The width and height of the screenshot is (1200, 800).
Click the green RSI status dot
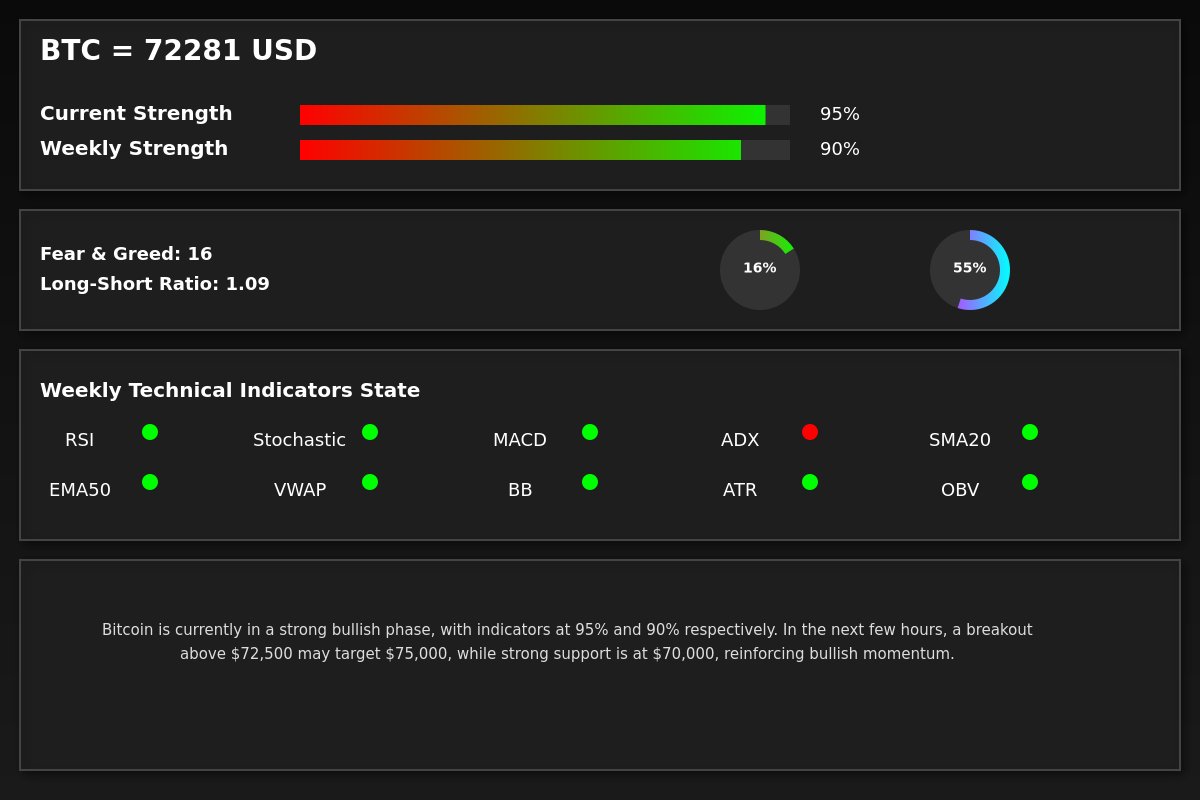[150, 432]
